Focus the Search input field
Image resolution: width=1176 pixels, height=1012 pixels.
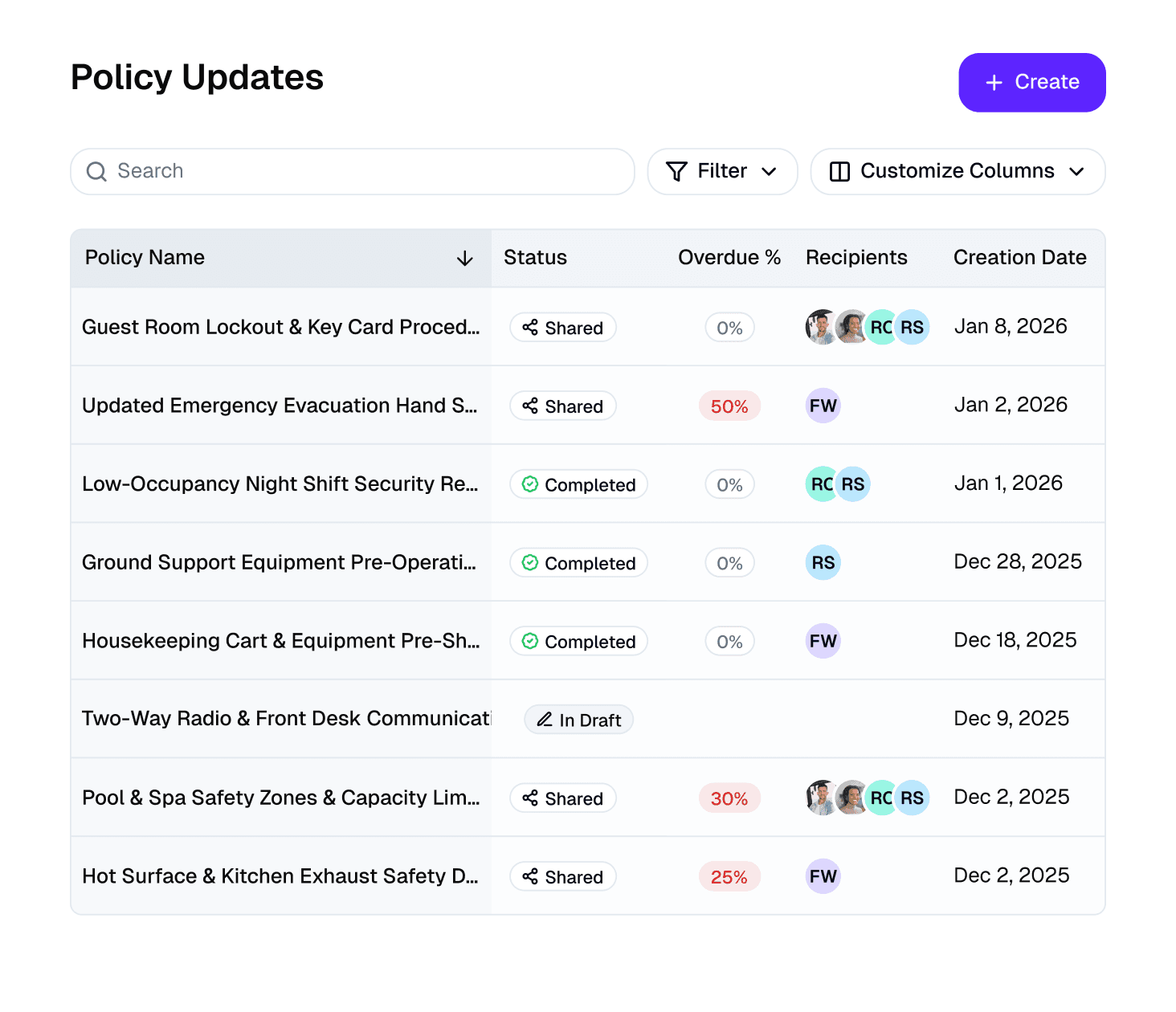[353, 171]
